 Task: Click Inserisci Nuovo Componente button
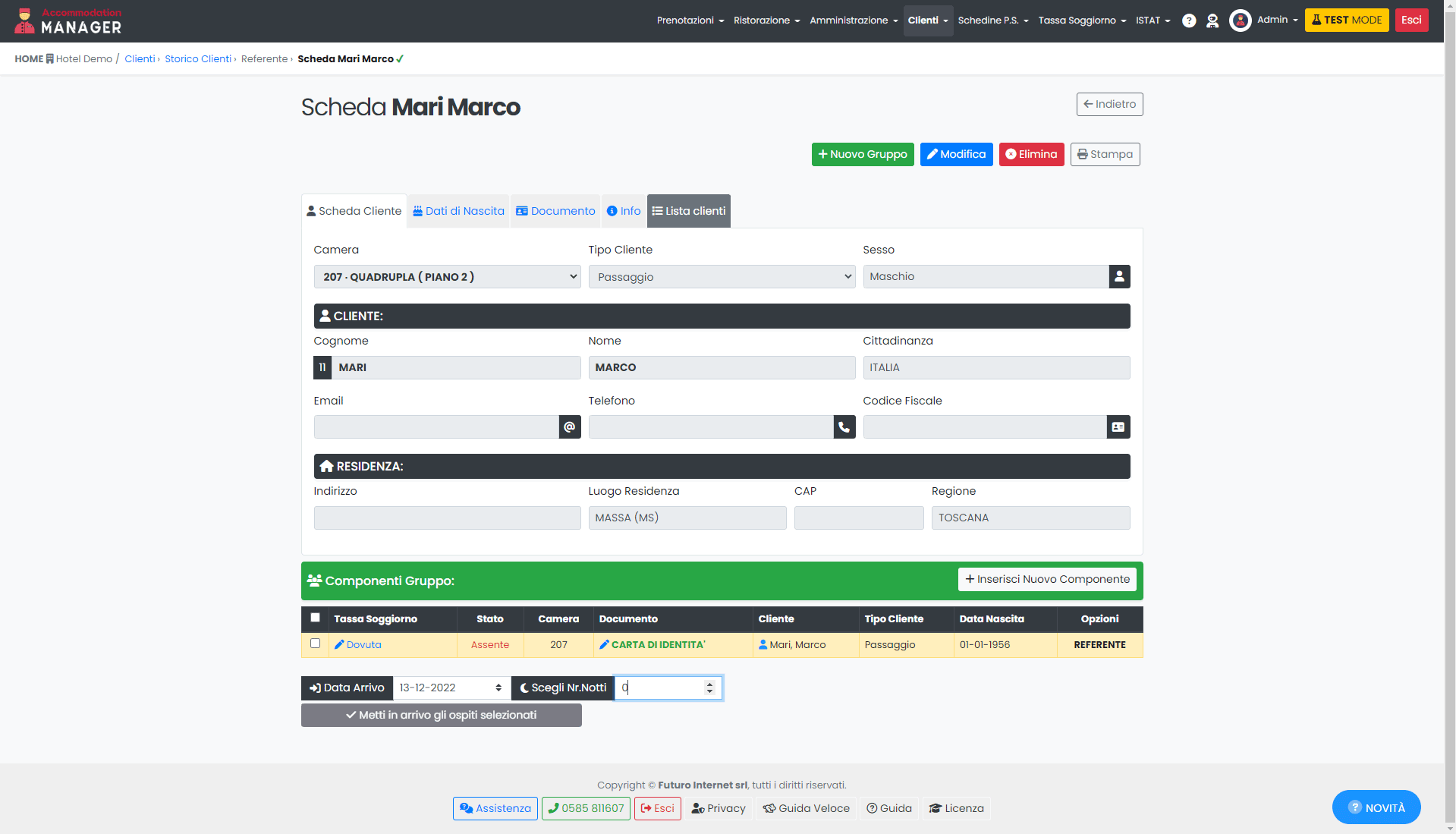coord(1047,579)
